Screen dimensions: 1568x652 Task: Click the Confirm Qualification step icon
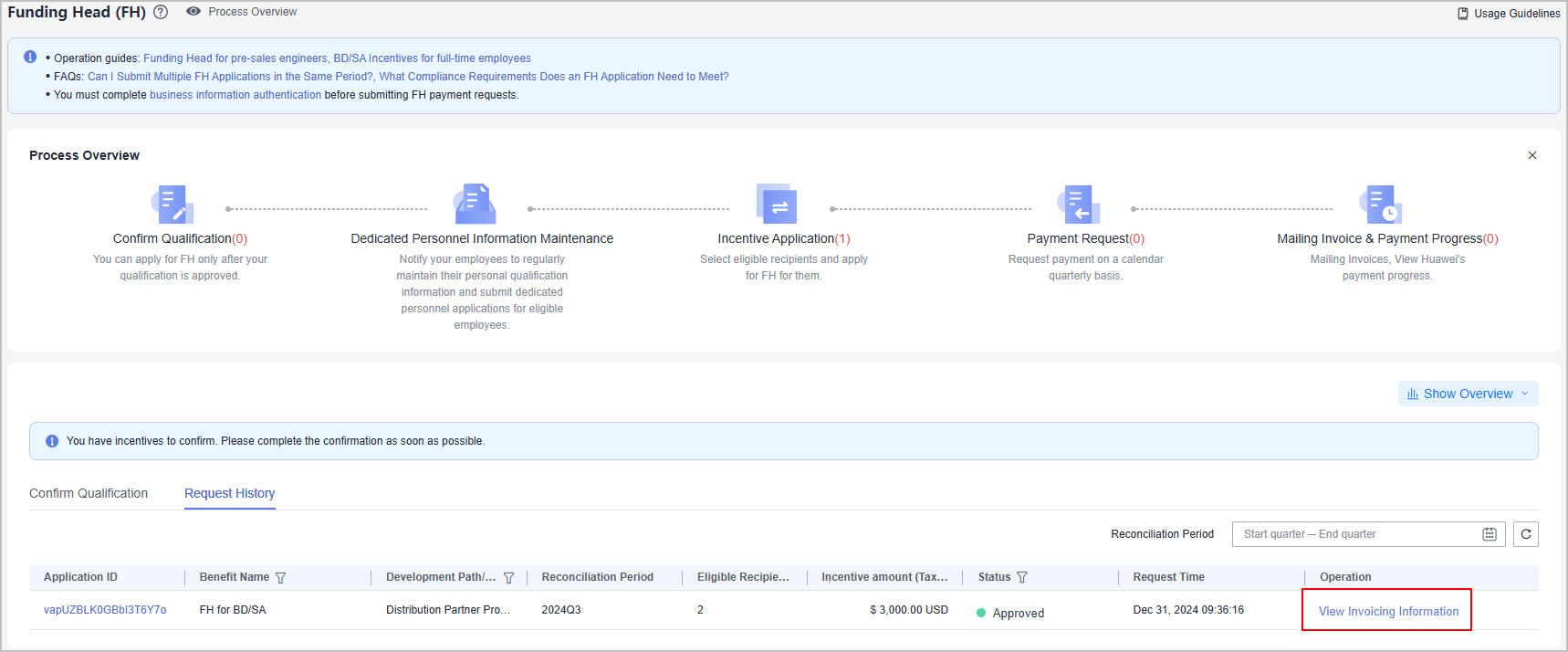click(172, 205)
